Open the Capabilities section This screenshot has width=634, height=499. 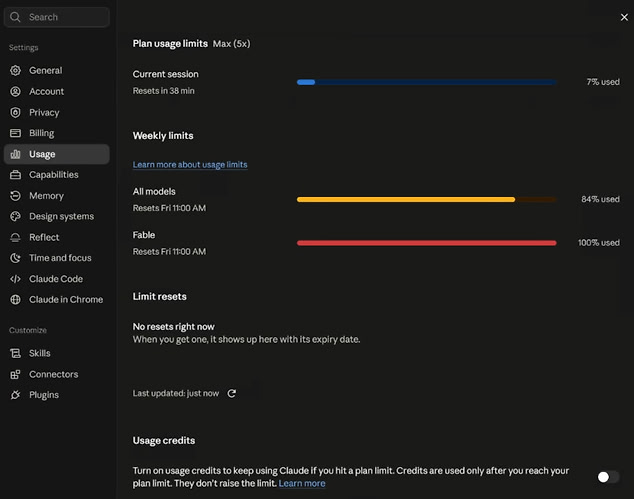pyautogui.click(x=57, y=175)
